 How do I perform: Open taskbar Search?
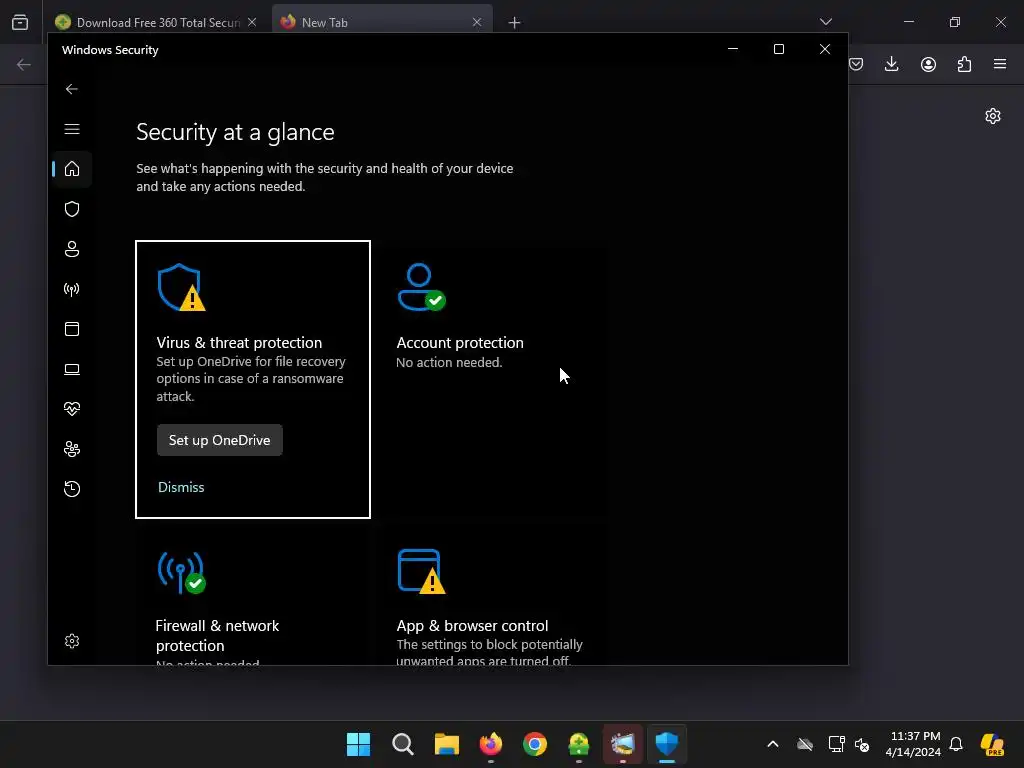coord(402,744)
